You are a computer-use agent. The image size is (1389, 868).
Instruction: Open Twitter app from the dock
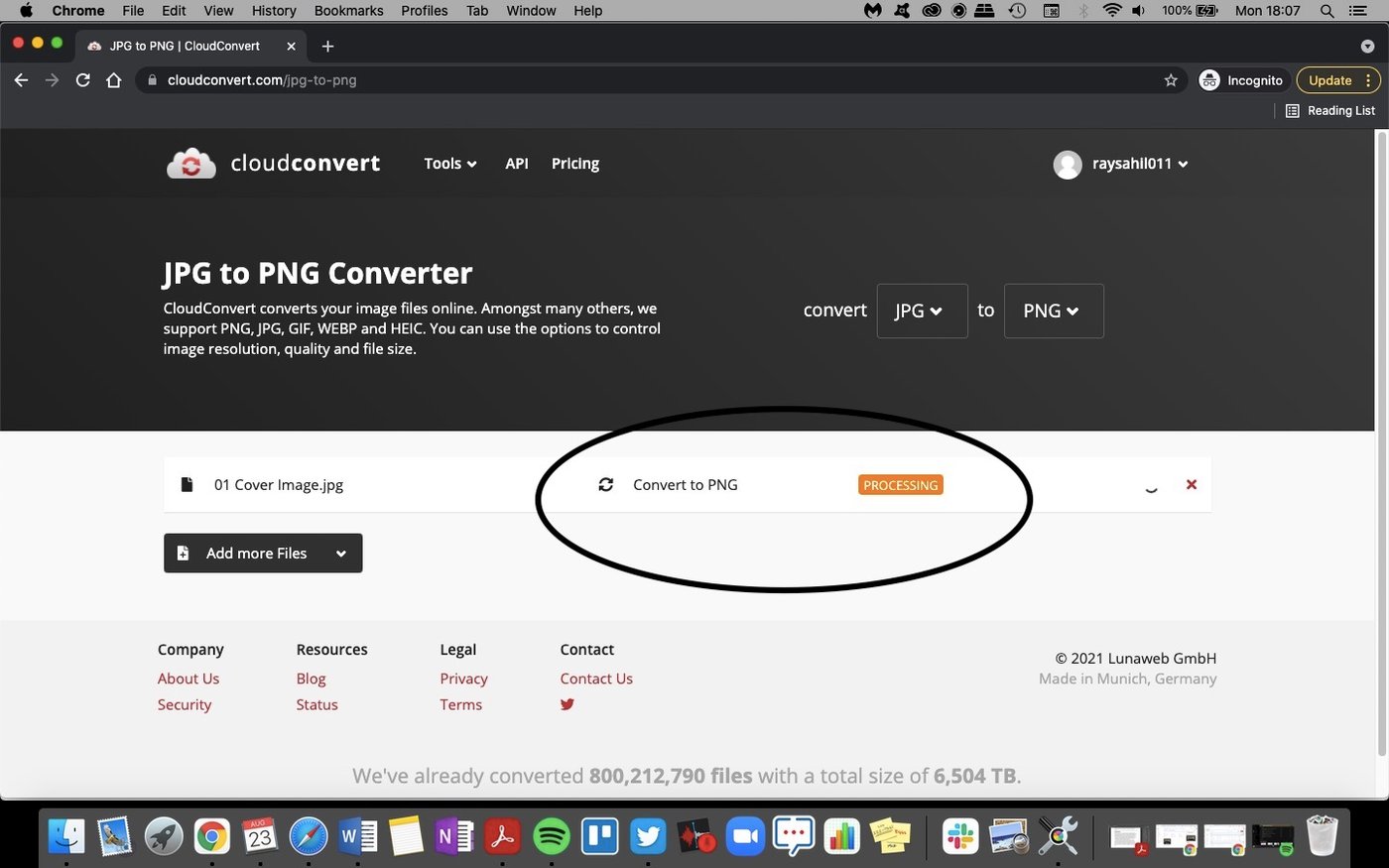click(x=648, y=836)
